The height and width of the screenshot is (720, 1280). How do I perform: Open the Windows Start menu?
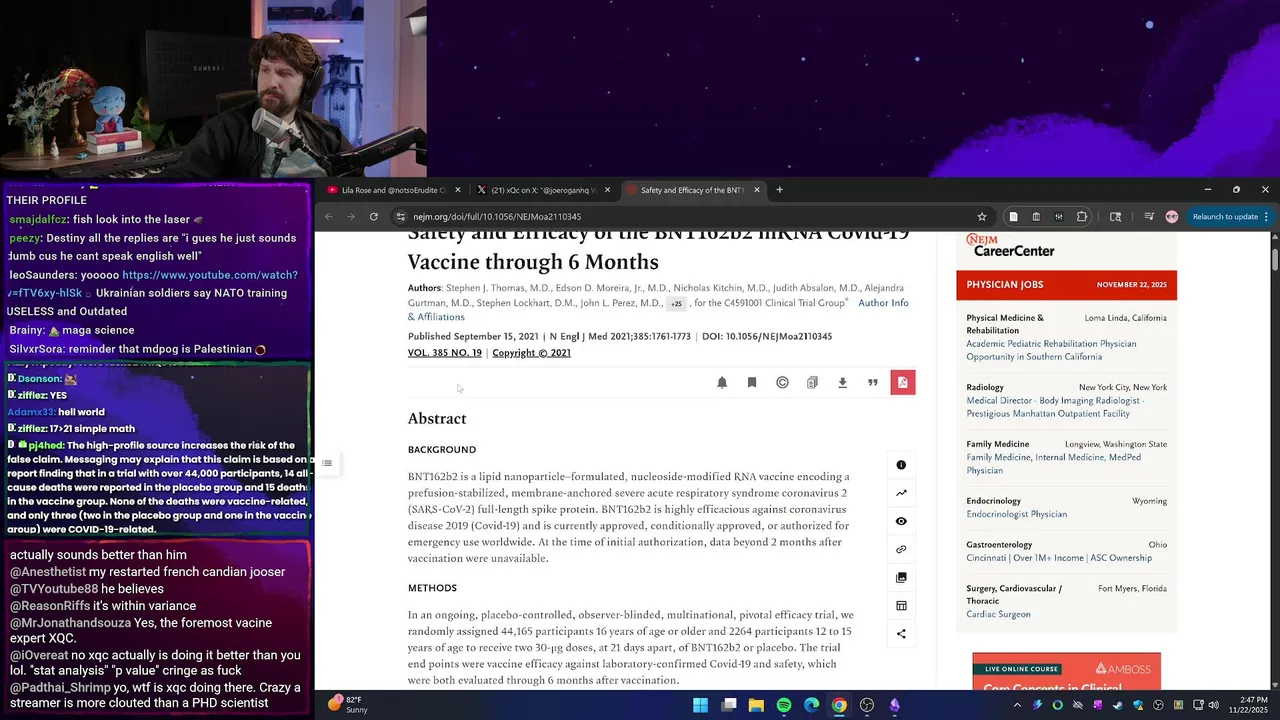[701, 705]
